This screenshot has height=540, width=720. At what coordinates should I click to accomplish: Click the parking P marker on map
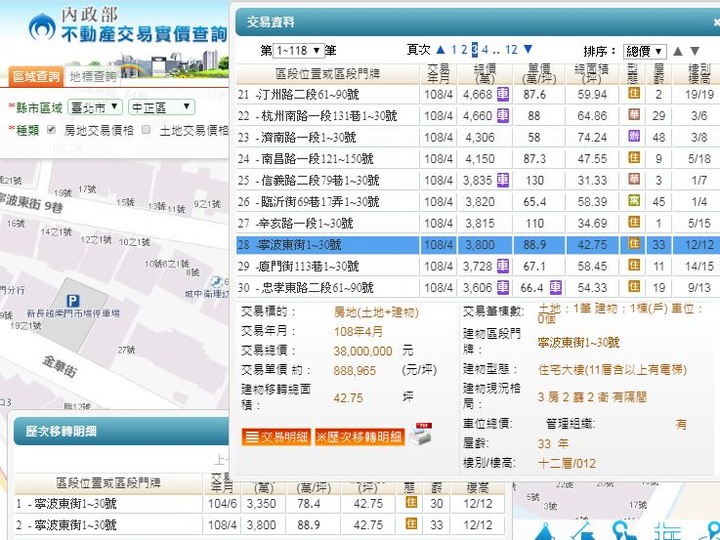click(x=73, y=301)
